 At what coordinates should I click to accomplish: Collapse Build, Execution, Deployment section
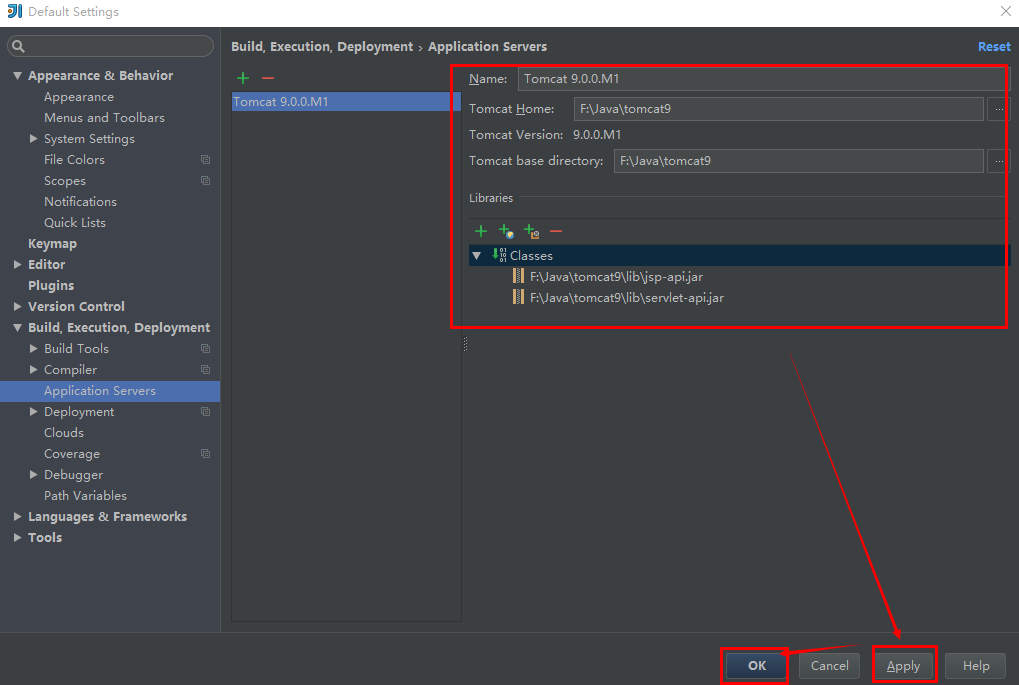click(18, 328)
